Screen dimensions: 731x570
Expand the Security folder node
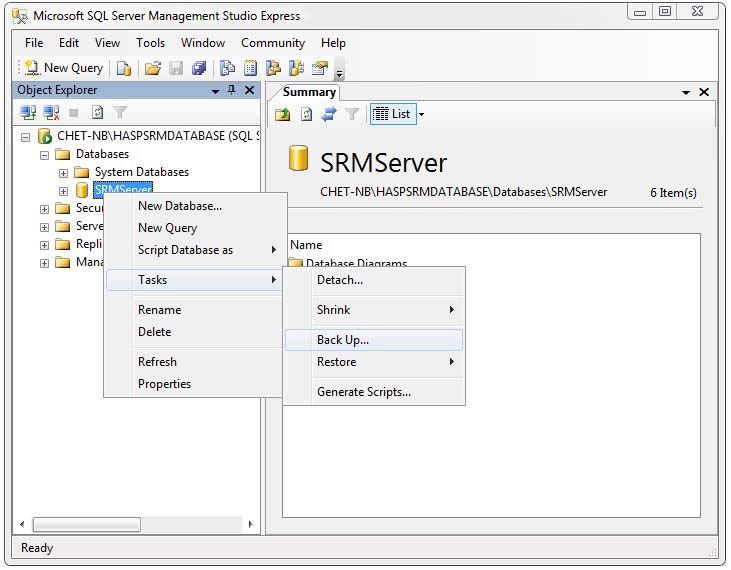coord(44,209)
